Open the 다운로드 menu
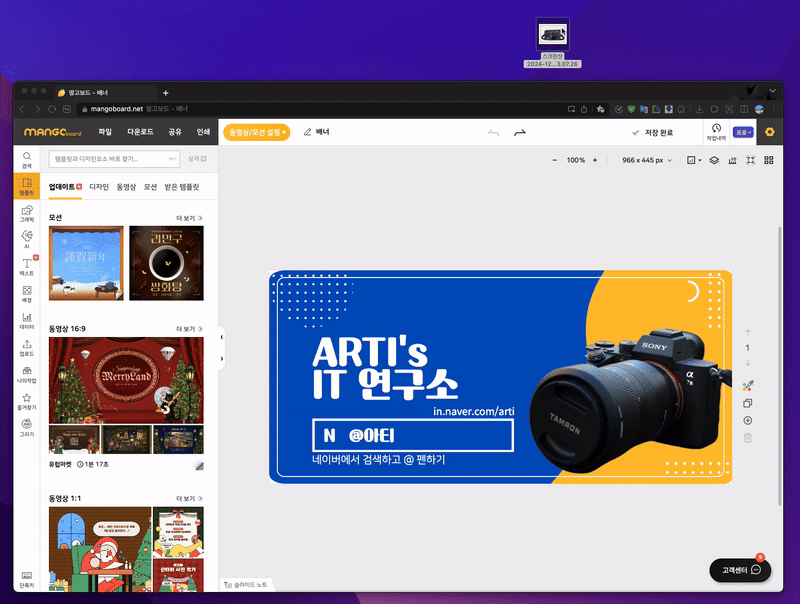 pyautogui.click(x=140, y=132)
